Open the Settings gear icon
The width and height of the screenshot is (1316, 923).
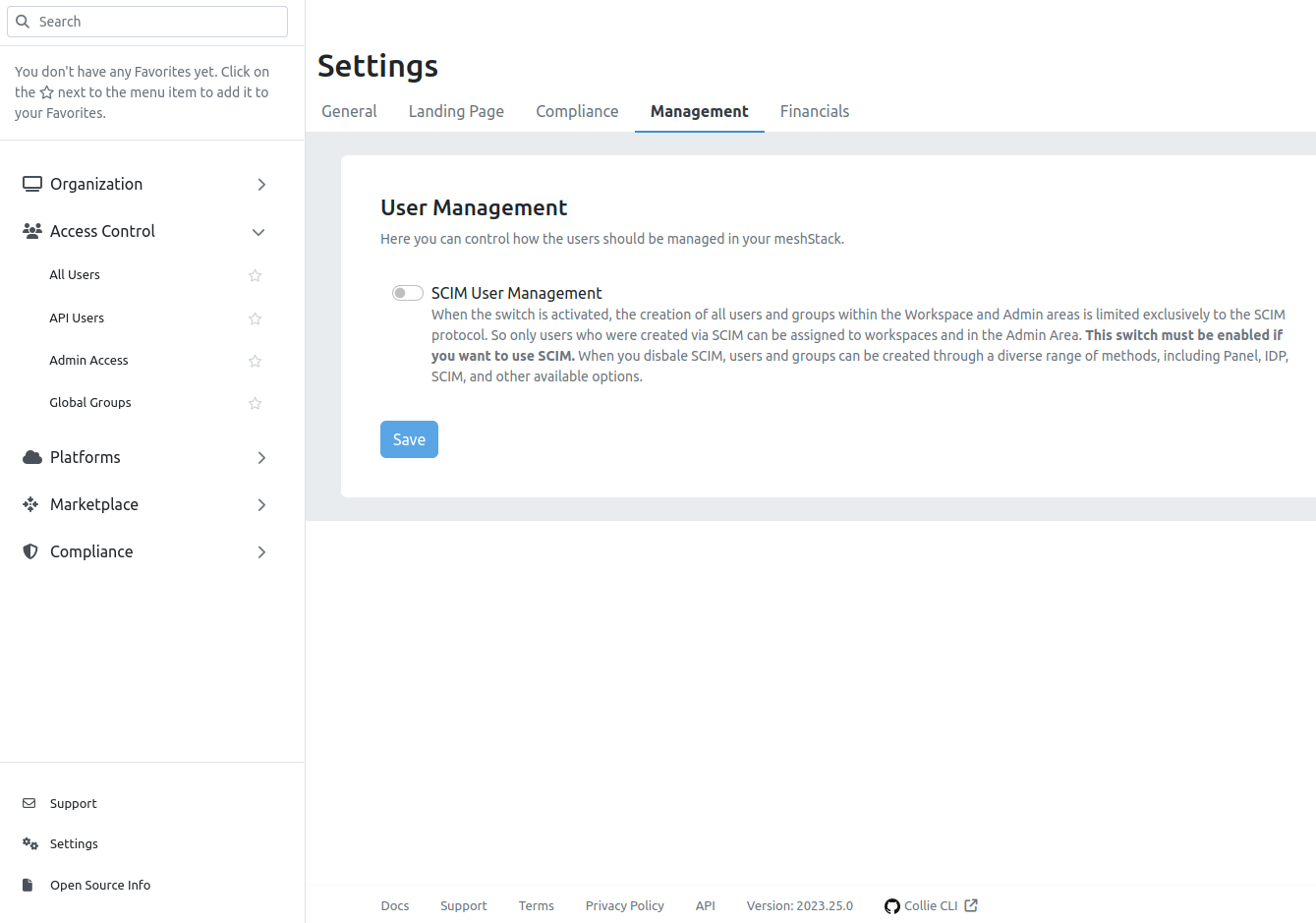click(x=30, y=843)
